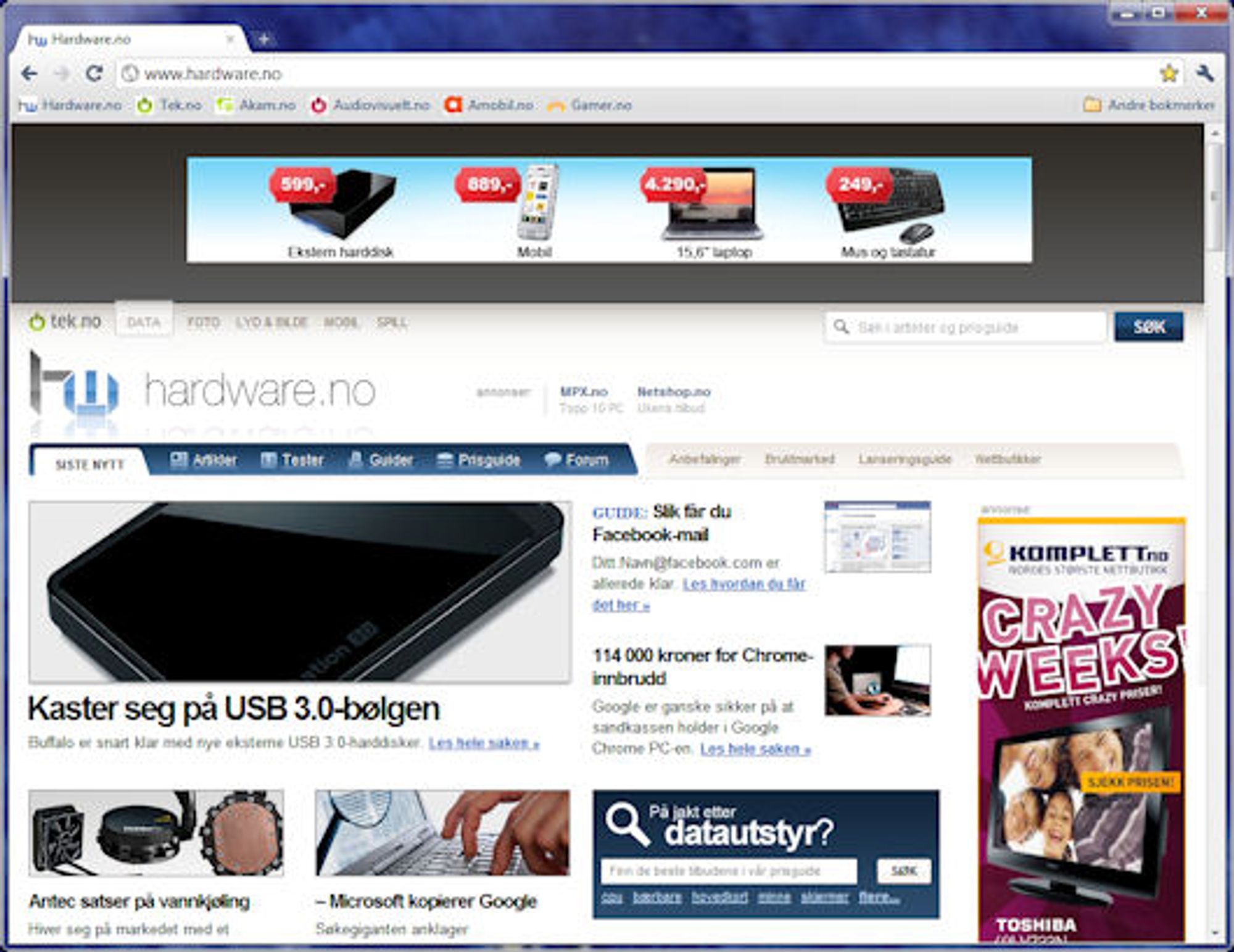Image resolution: width=1234 pixels, height=952 pixels.
Task: Click the bærbare category link
Action: pyautogui.click(x=657, y=897)
